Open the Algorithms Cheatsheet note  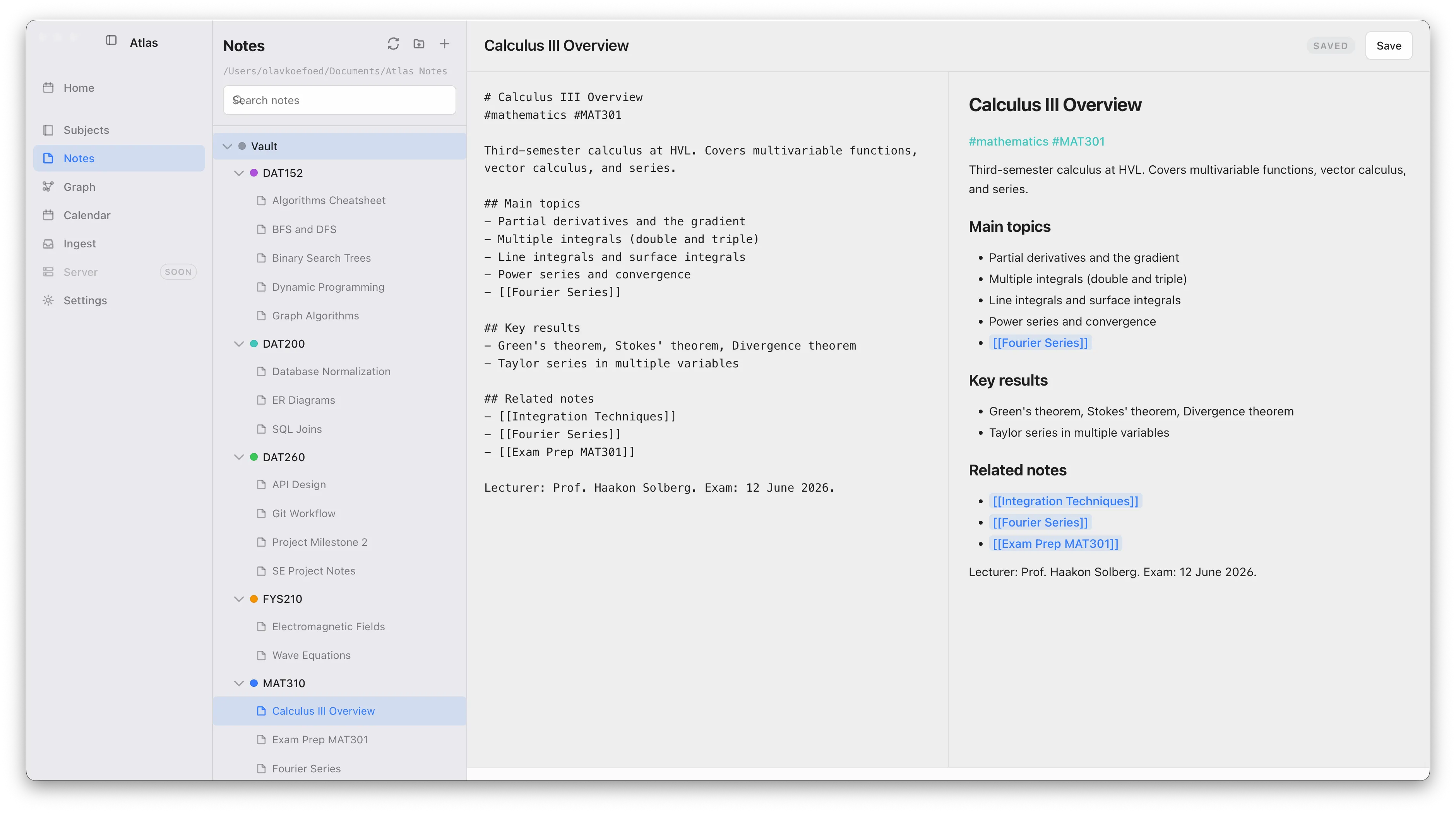[339, 201]
